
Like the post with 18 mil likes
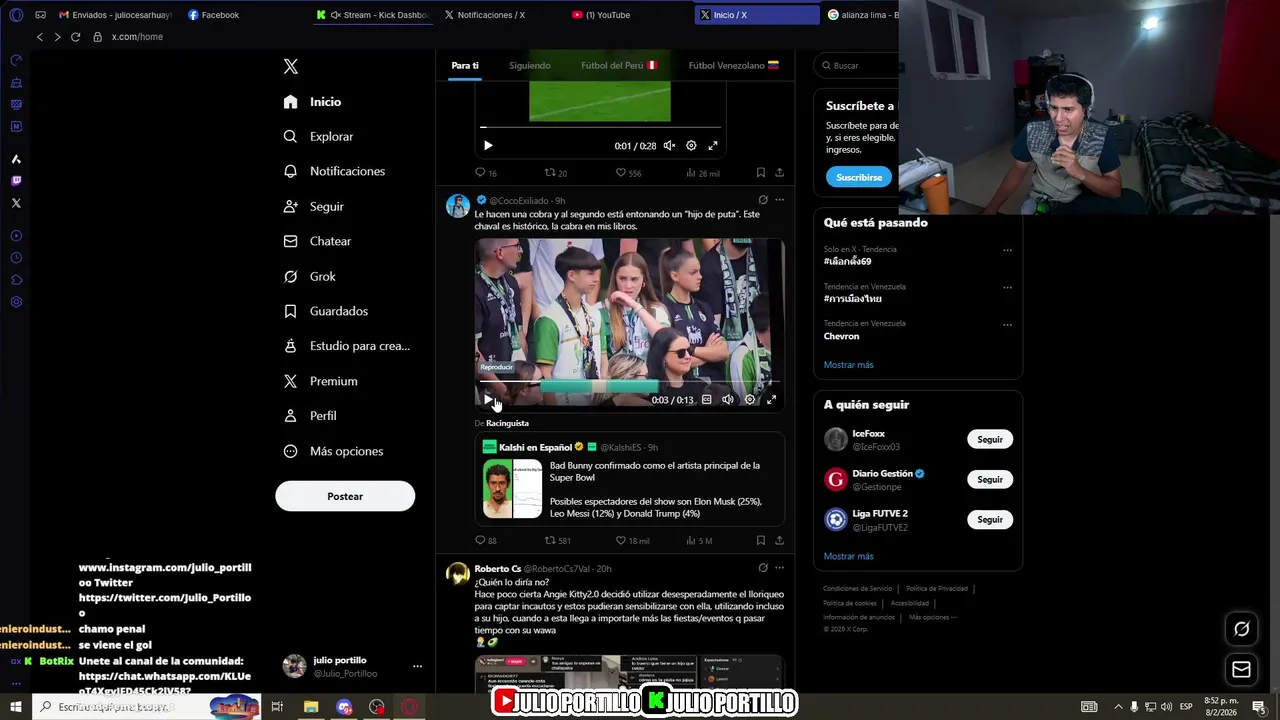632,541
